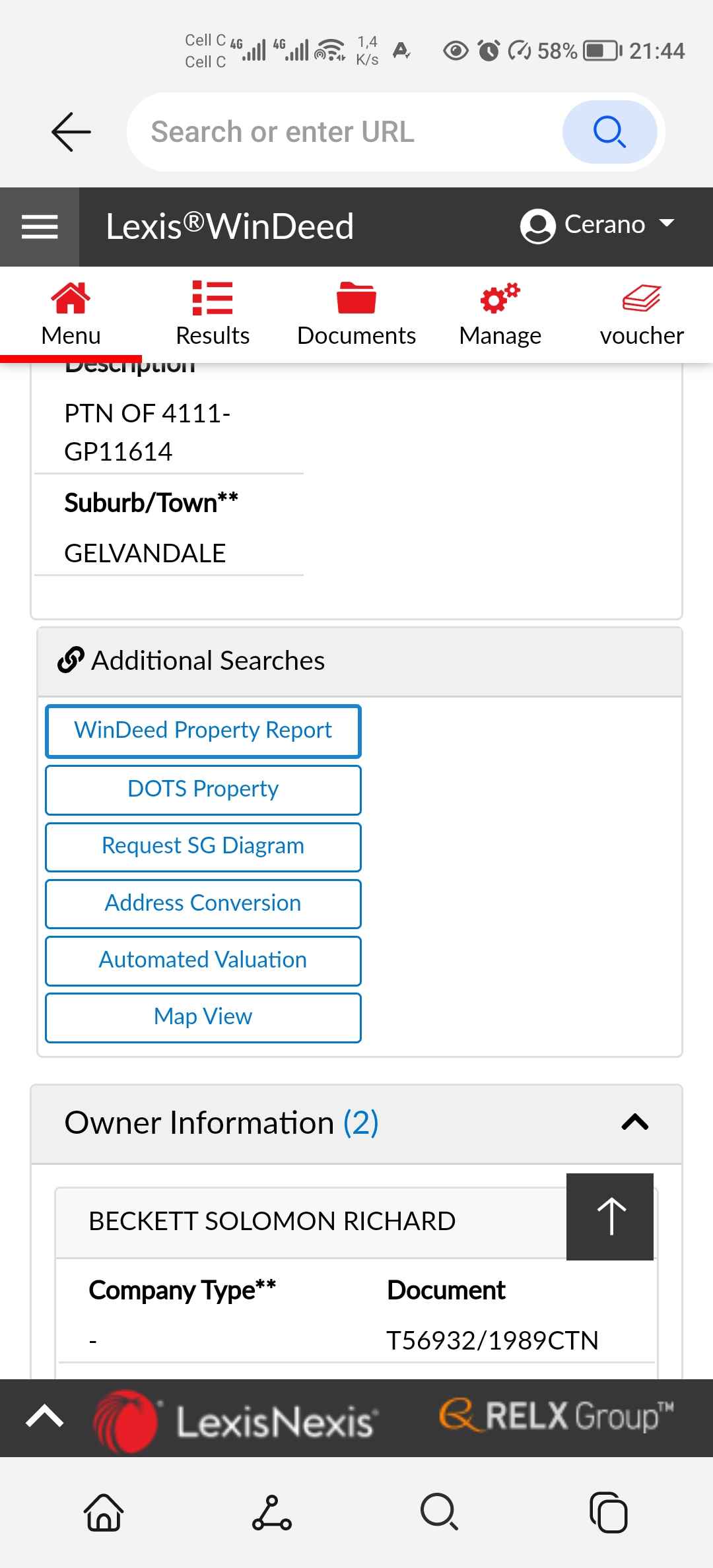Tap the scroll-to-top arrow button
Viewport: 713px width, 1568px height.
(610, 1216)
